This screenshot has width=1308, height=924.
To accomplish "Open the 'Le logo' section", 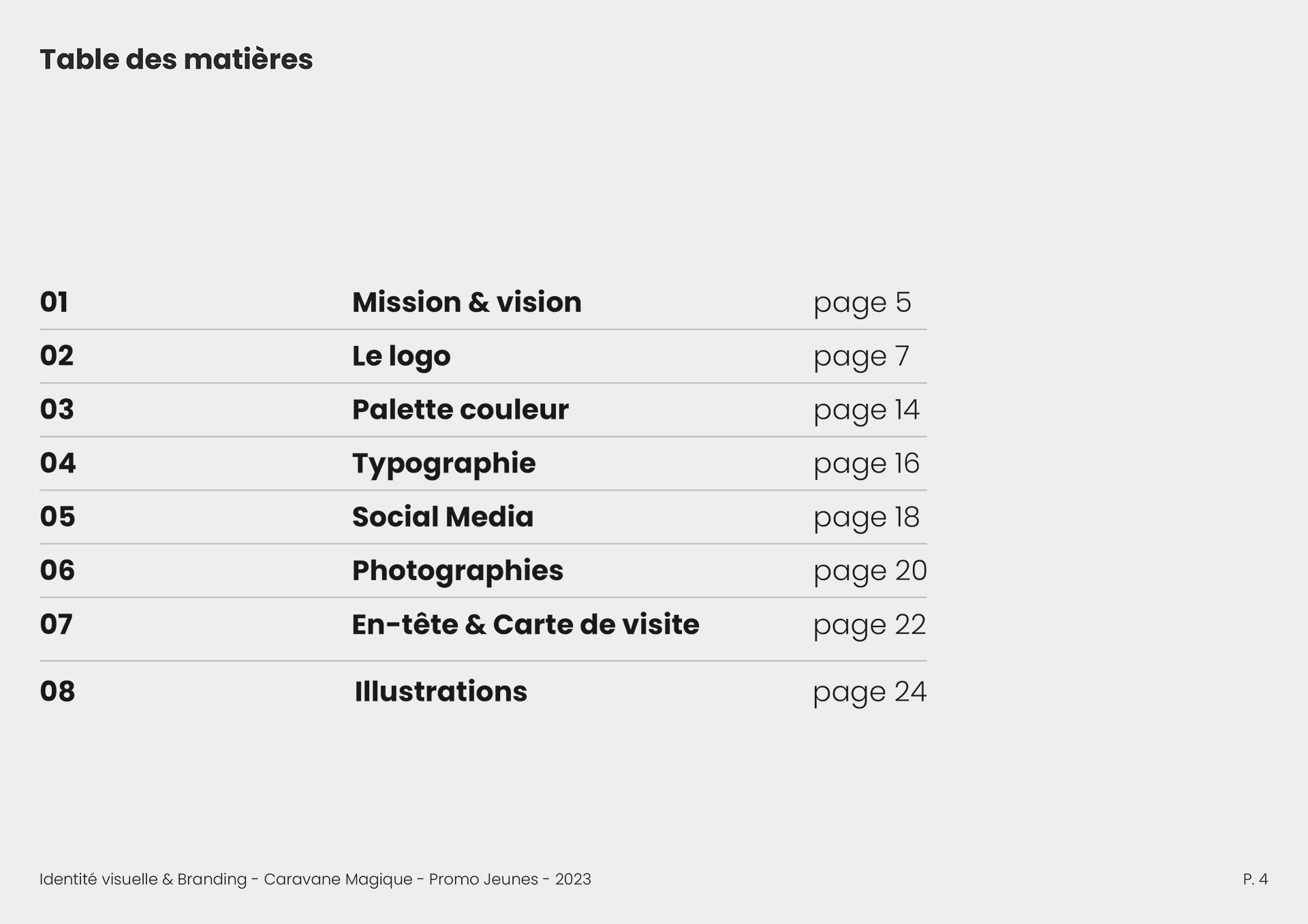I will click(x=401, y=356).
